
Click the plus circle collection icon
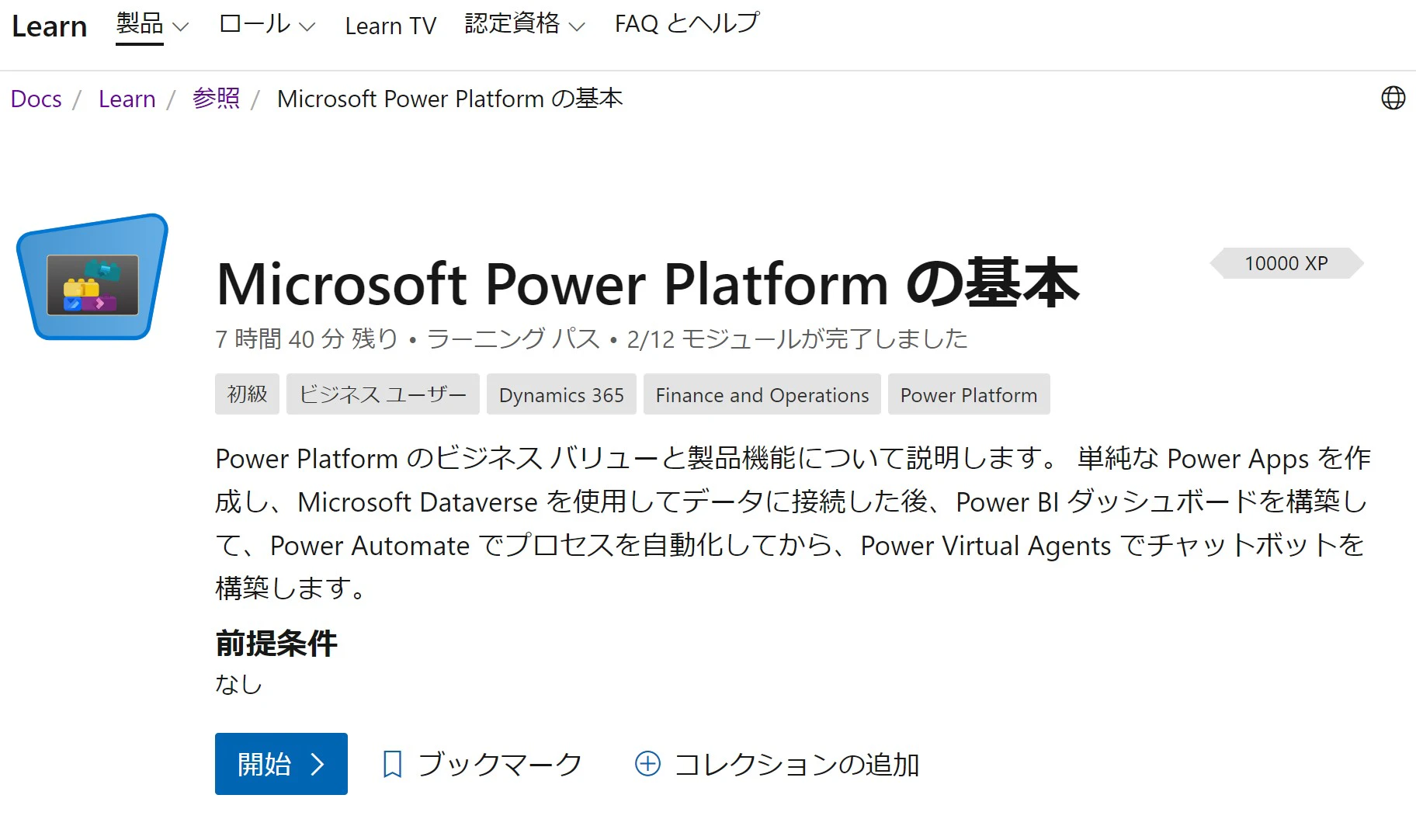point(647,764)
